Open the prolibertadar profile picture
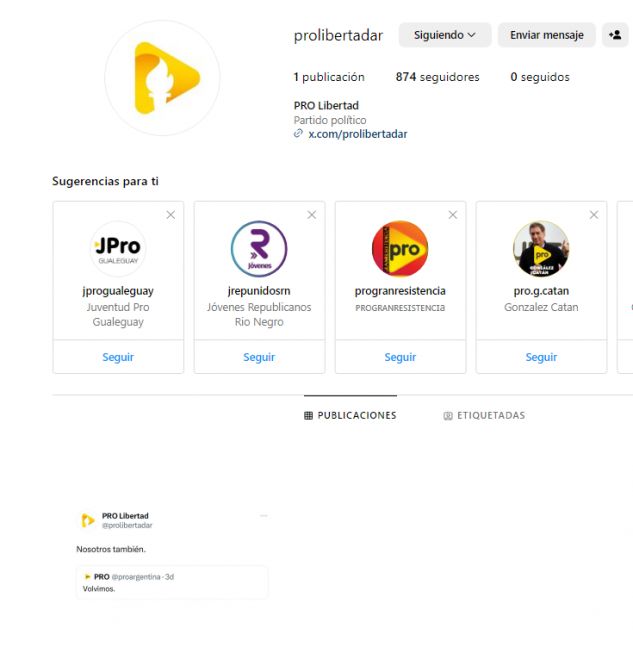Viewport: 633px width, 647px height. (162, 78)
